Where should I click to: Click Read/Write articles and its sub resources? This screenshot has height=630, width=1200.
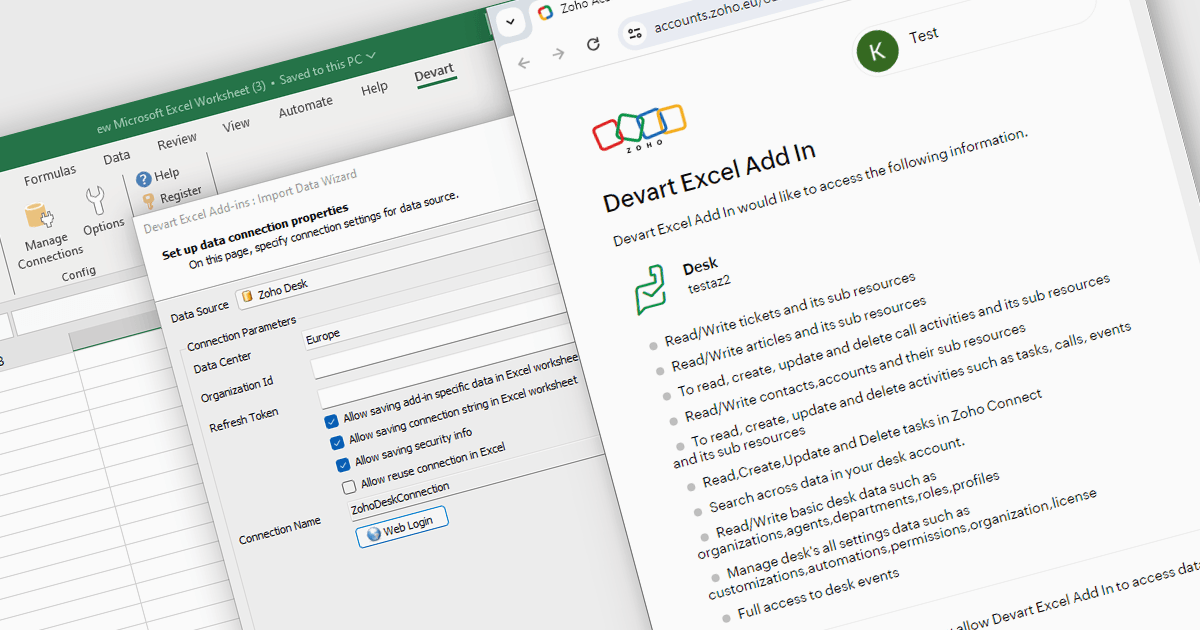tap(798, 333)
